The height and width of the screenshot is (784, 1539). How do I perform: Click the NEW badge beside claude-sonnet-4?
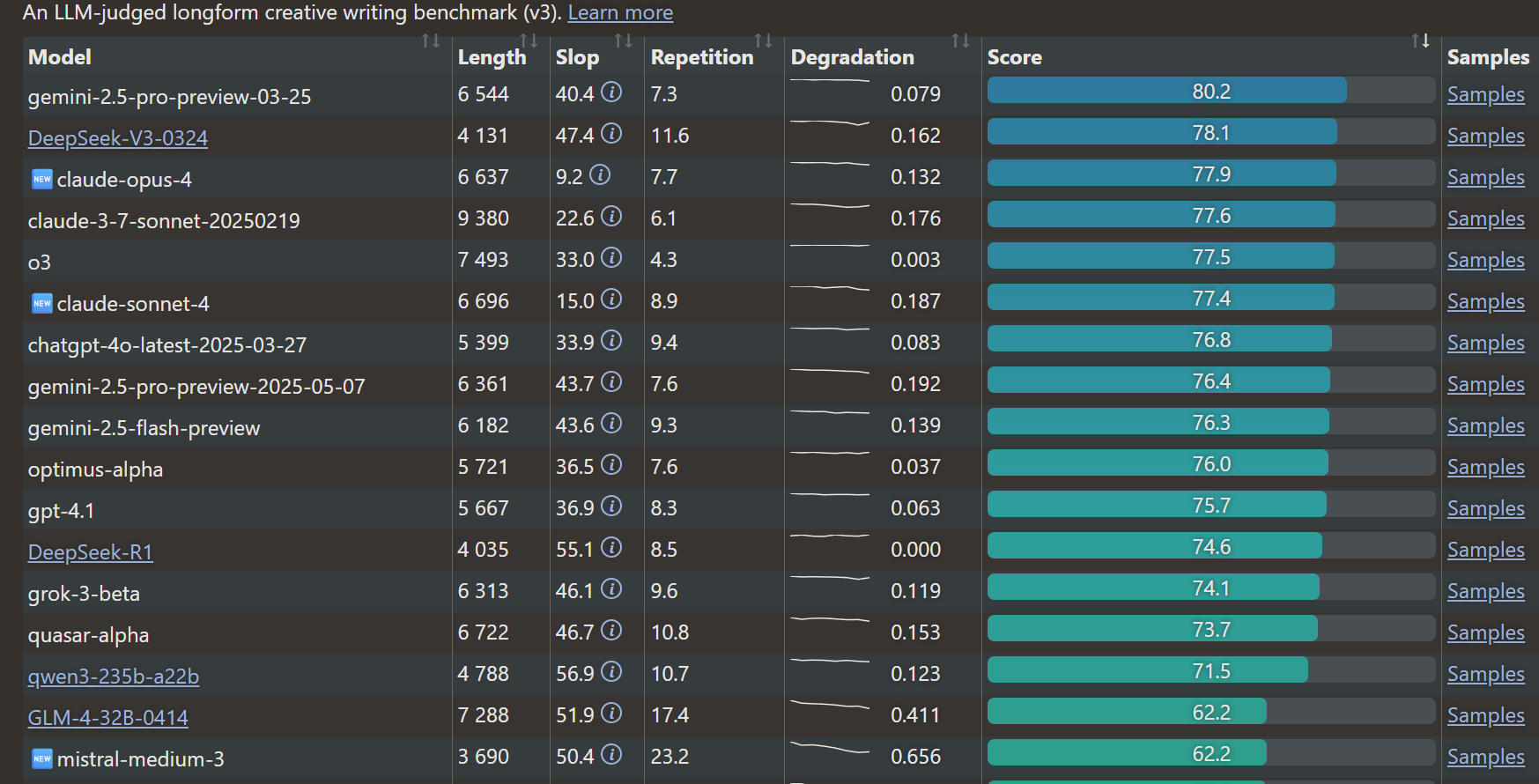tap(42, 304)
